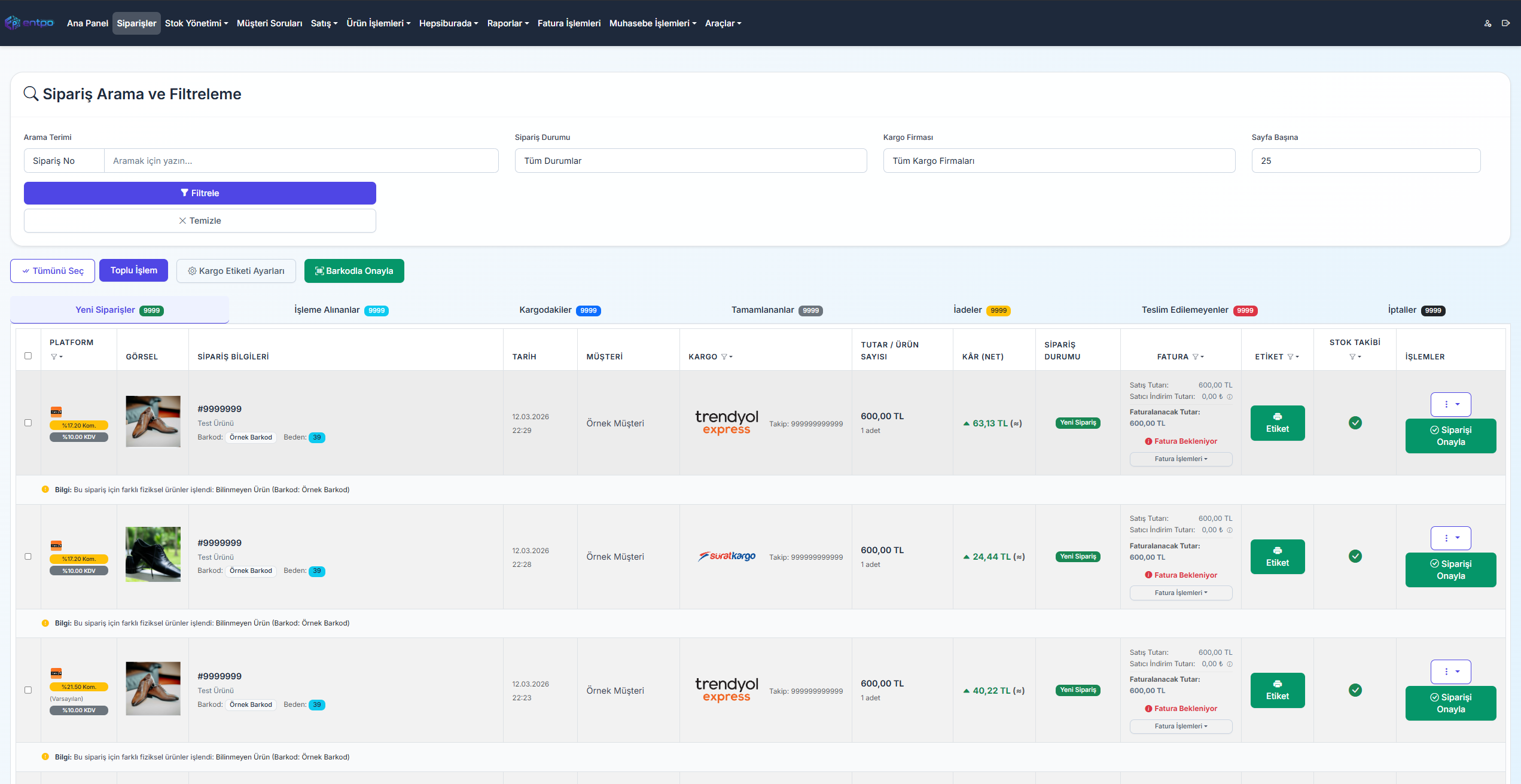Click the logout icon in navbar

(1505, 23)
